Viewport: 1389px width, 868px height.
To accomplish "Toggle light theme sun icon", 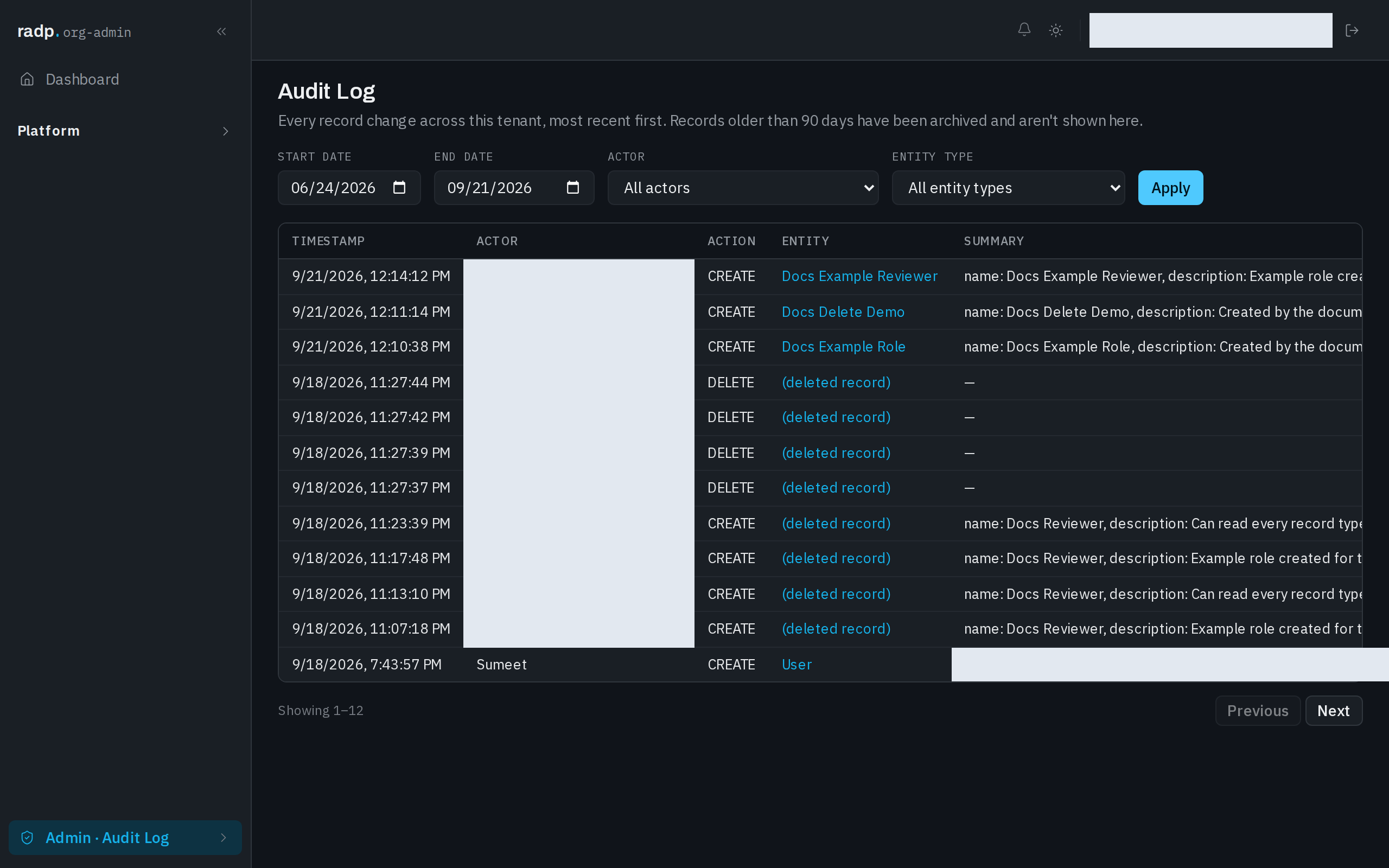I will 1055,30.
